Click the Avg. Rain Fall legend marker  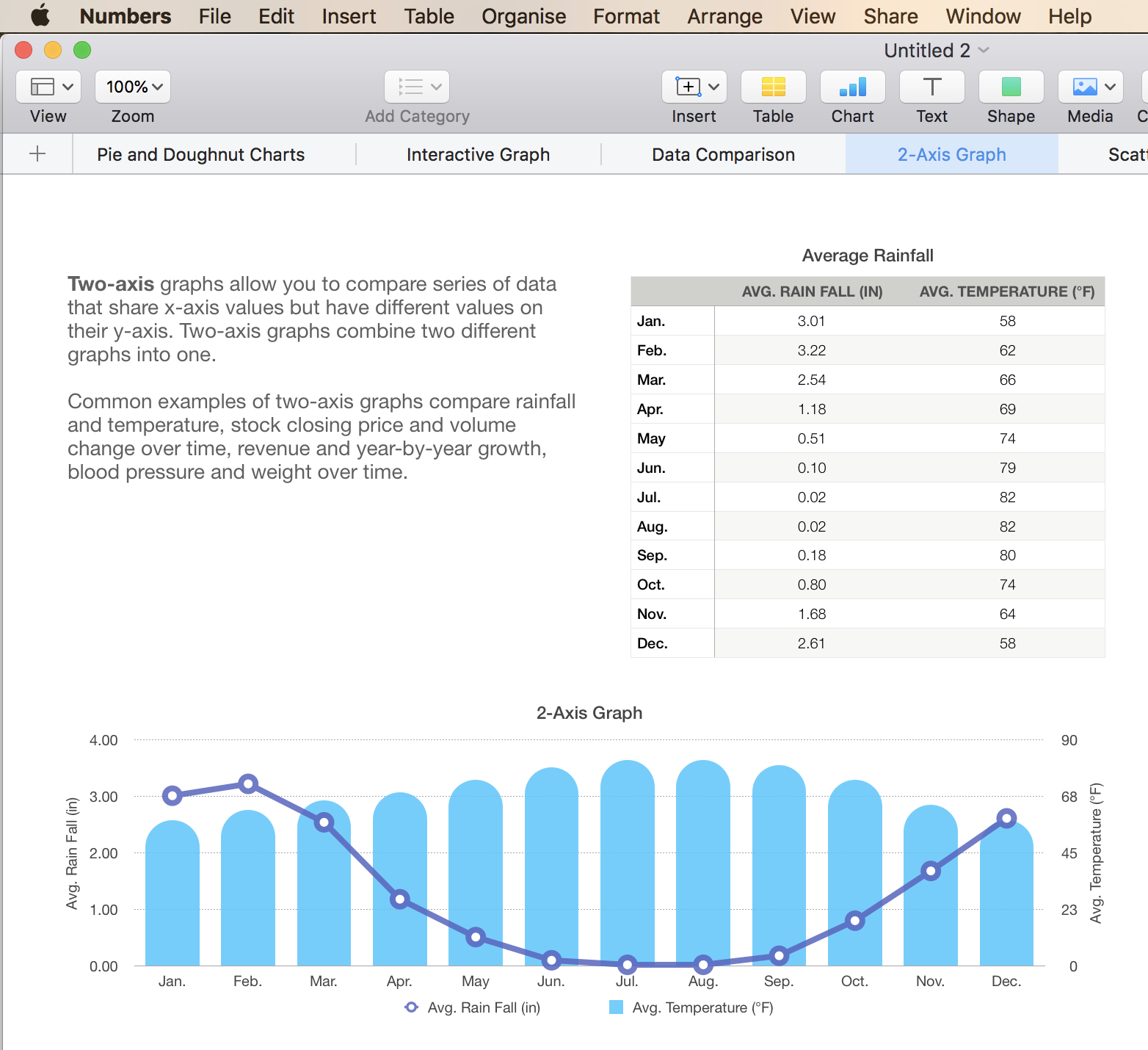[x=412, y=1007]
